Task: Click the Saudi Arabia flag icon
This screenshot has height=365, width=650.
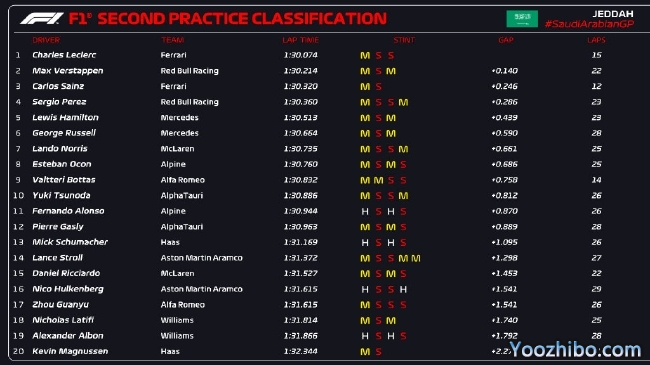Action: (x=522, y=19)
